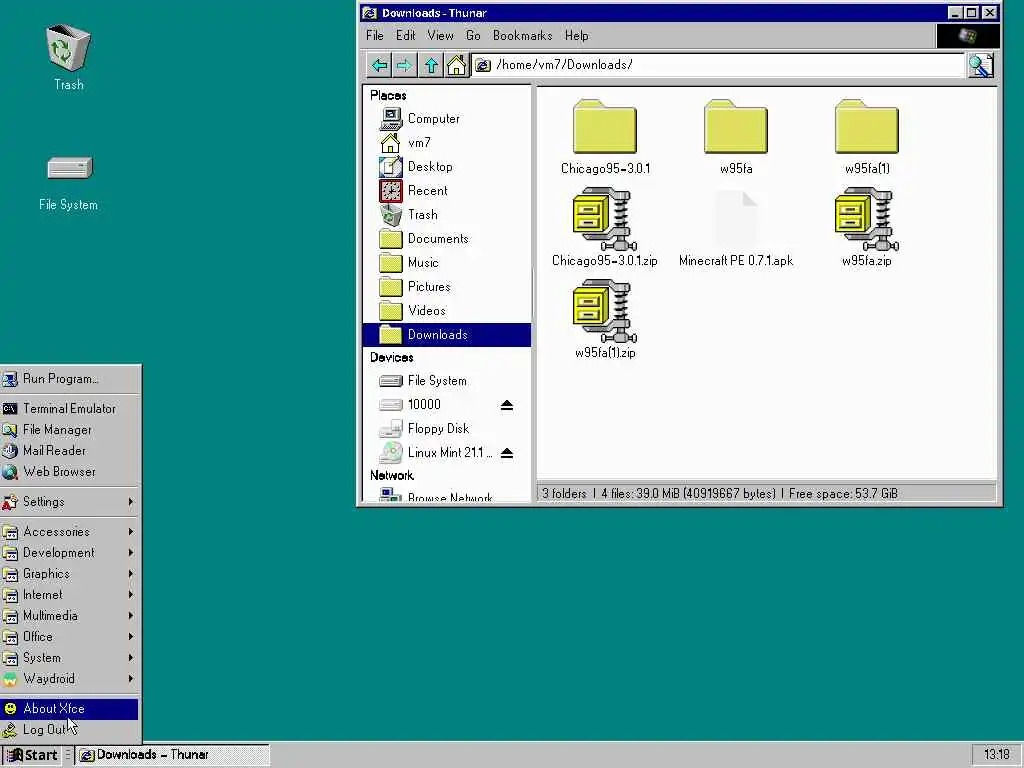Click the Thunar status bar folder summary text

[720, 494]
